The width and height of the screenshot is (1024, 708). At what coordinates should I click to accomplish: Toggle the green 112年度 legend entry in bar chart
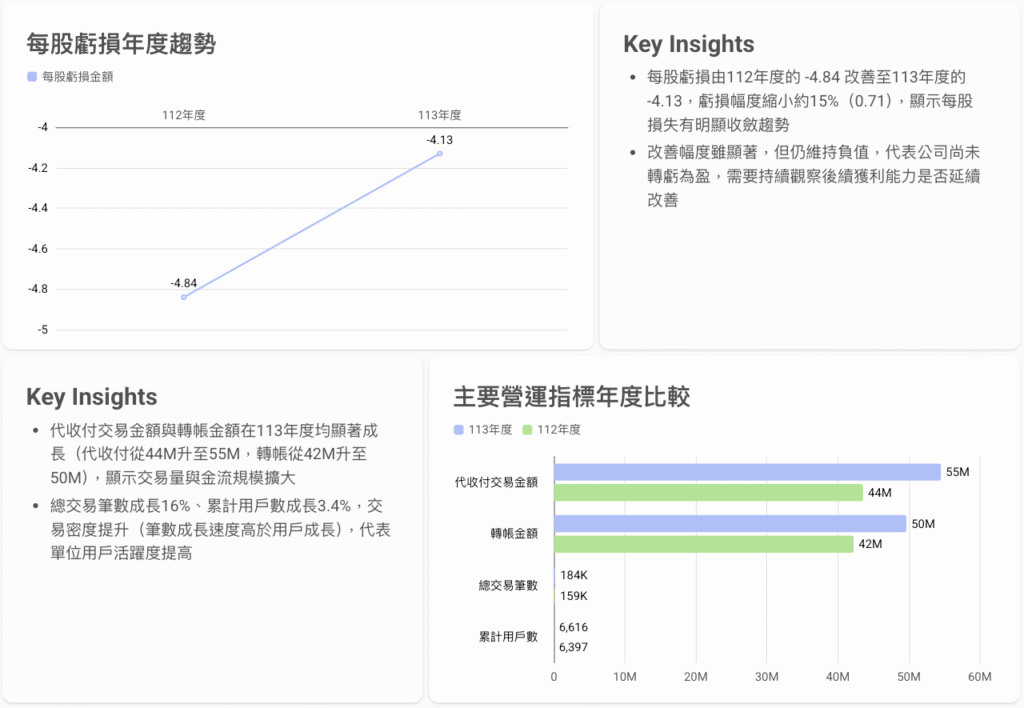(x=551, y=429)
